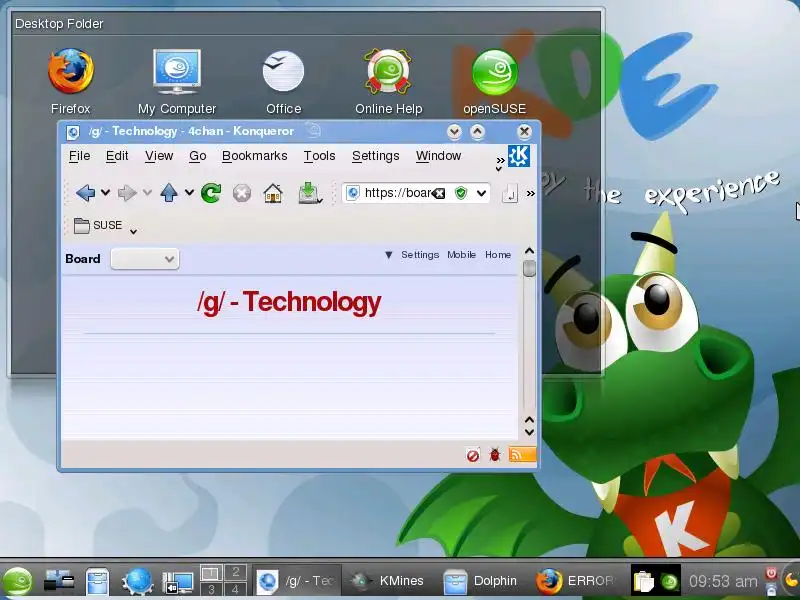This screenshot has height=600, width=800.
Task: Click the greyed Forward arrow in Konqueror
Action: [127, 193]
